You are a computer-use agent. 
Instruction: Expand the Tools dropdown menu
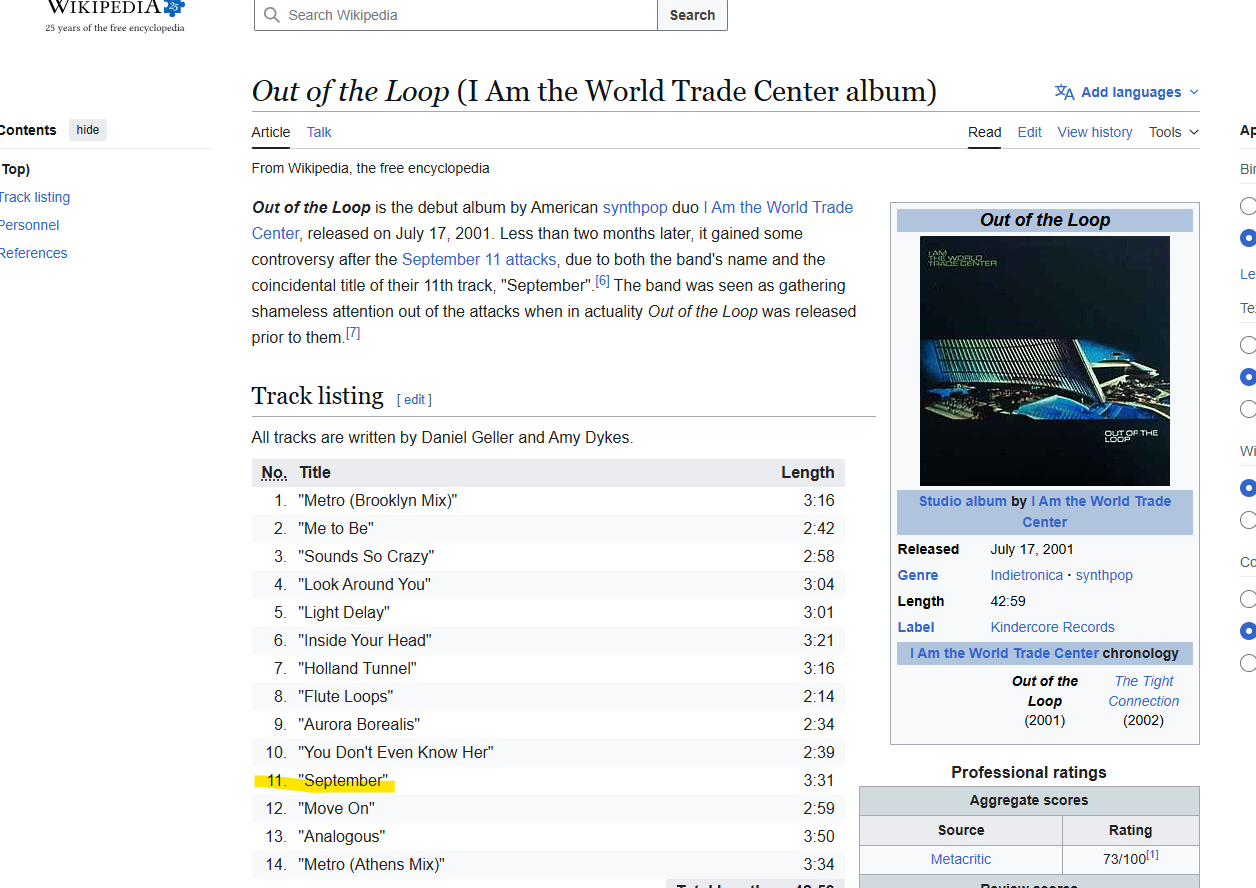coord(1173,132)
